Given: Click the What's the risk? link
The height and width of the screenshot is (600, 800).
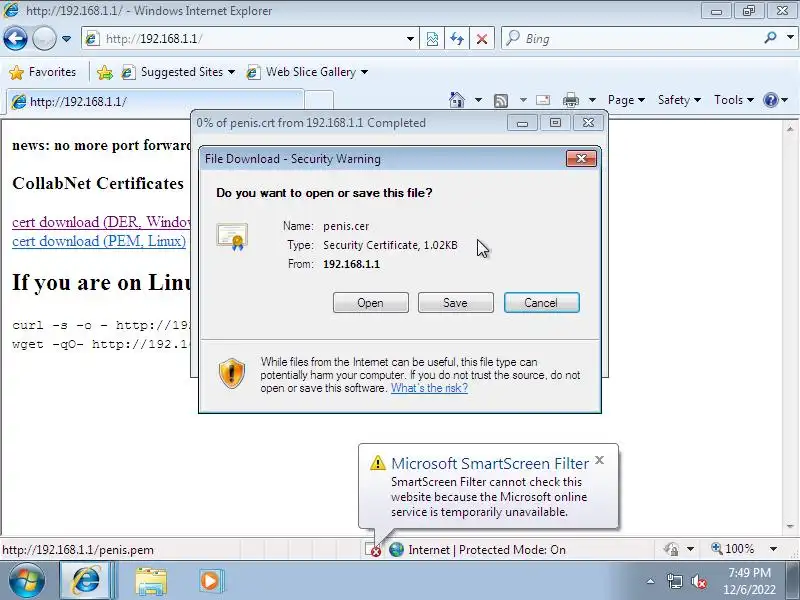Looking at the screenshot, I should [429, 388].
